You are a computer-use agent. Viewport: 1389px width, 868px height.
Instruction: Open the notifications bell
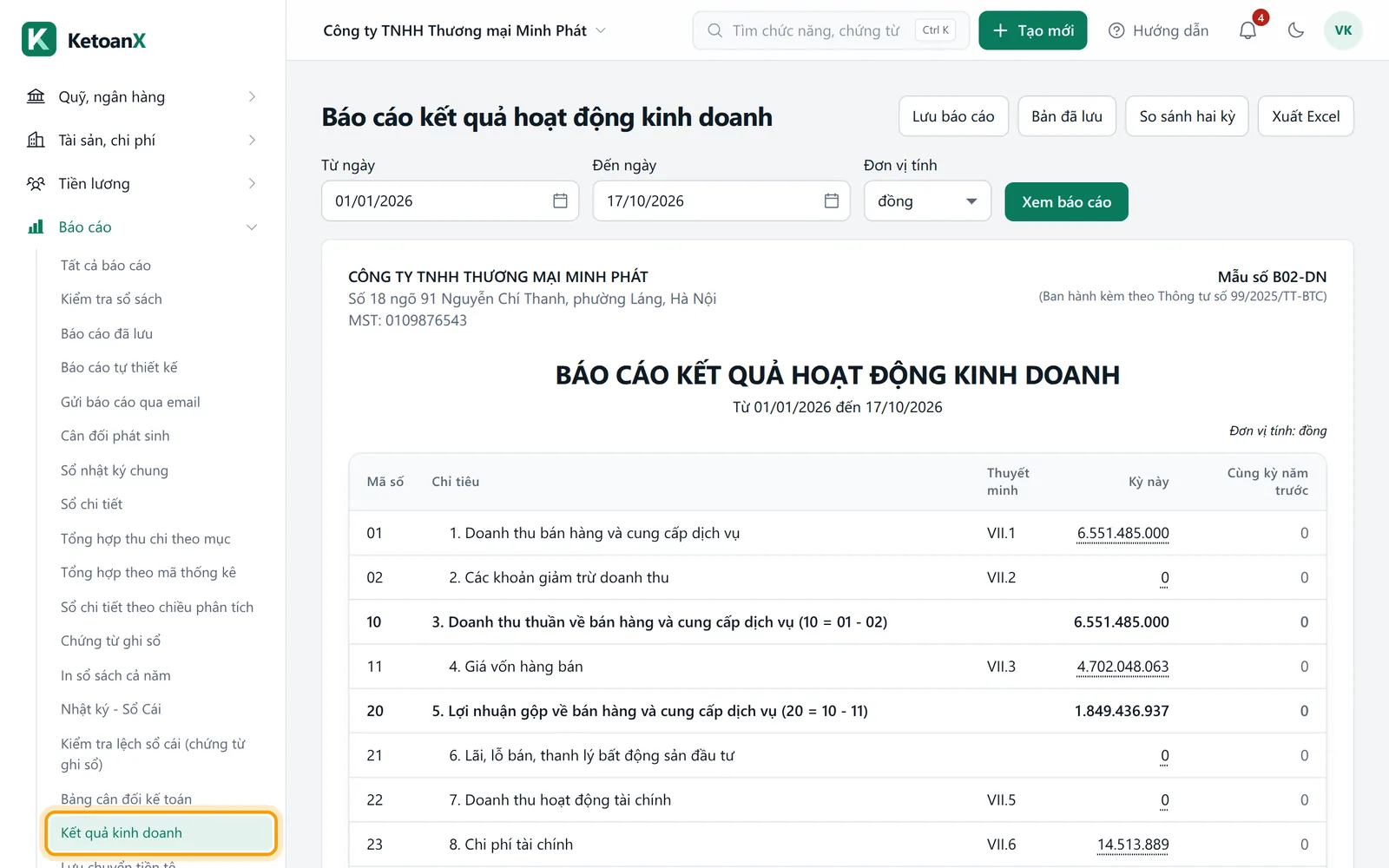click(1247, 30)
